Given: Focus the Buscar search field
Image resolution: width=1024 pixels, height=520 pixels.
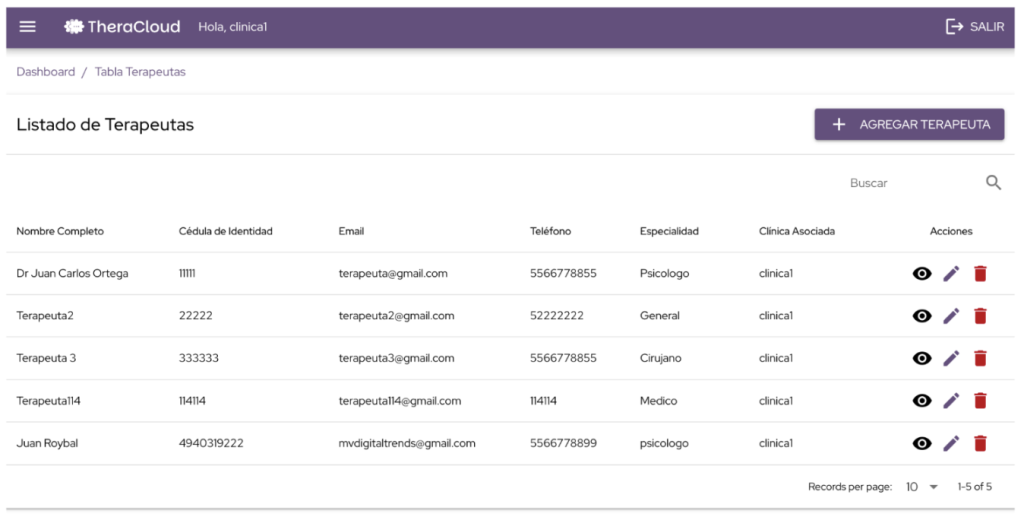Looking at the screenshot, I should [905, 183].
